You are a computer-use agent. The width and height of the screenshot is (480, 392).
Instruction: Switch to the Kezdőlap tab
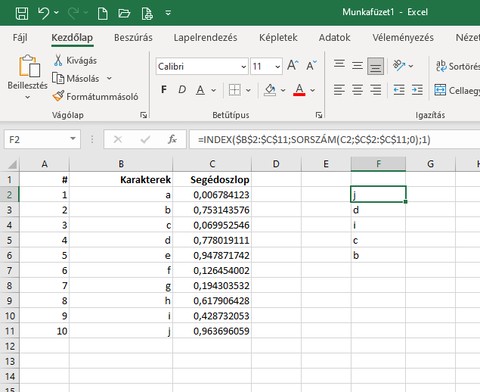point(72,37)
